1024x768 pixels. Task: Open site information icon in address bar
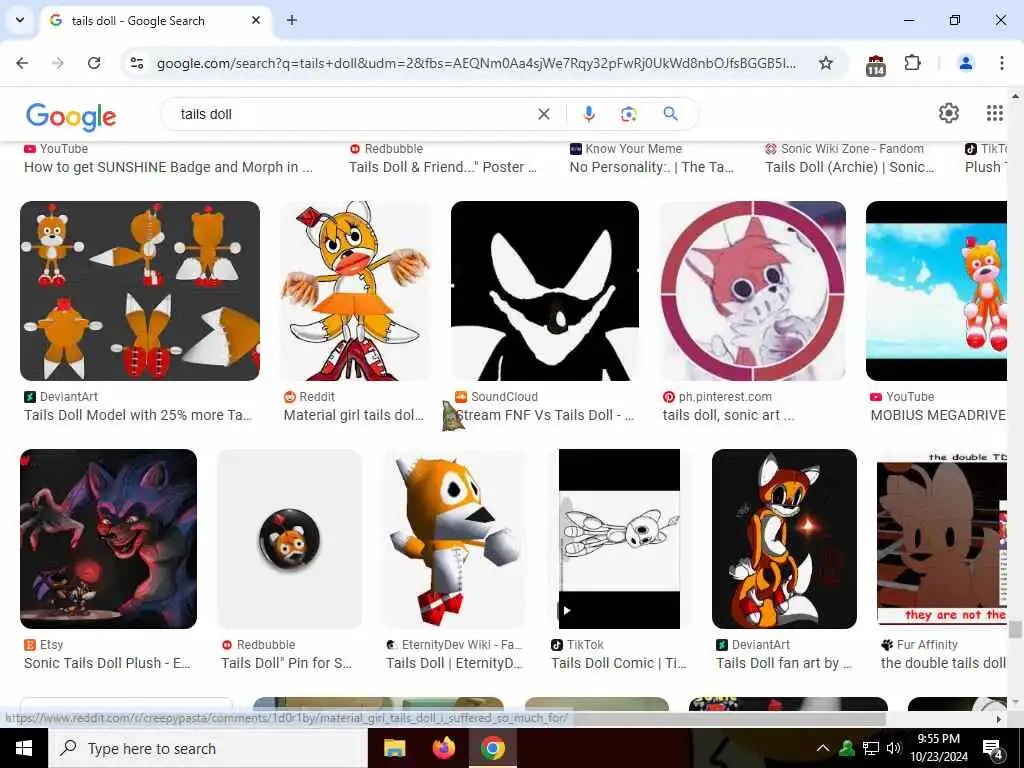pyautogui.click(x=136, y=63)
